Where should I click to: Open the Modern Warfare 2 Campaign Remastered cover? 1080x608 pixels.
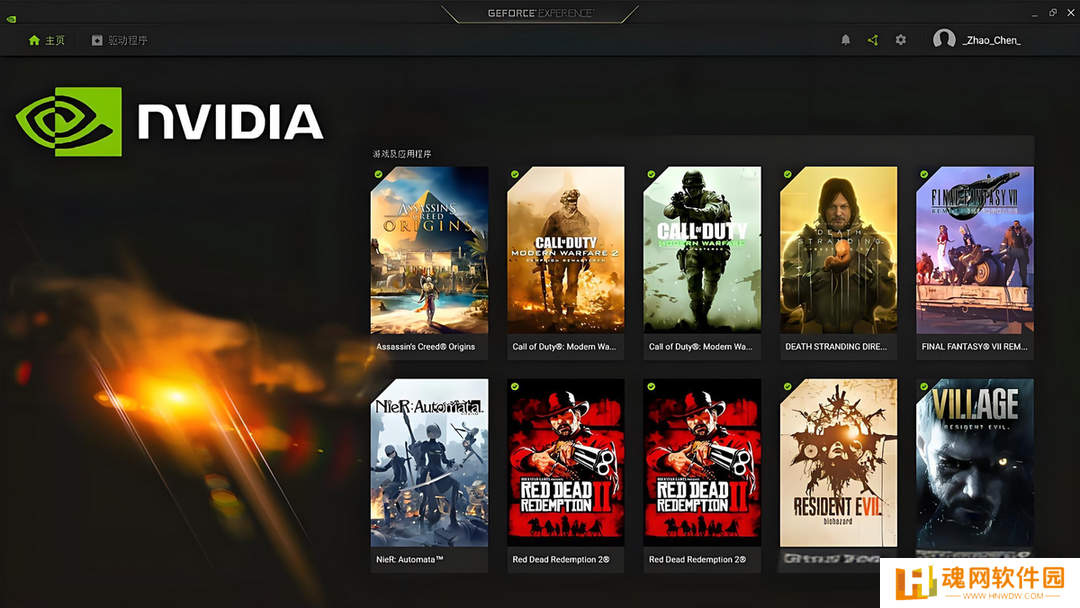pos(565,250)
